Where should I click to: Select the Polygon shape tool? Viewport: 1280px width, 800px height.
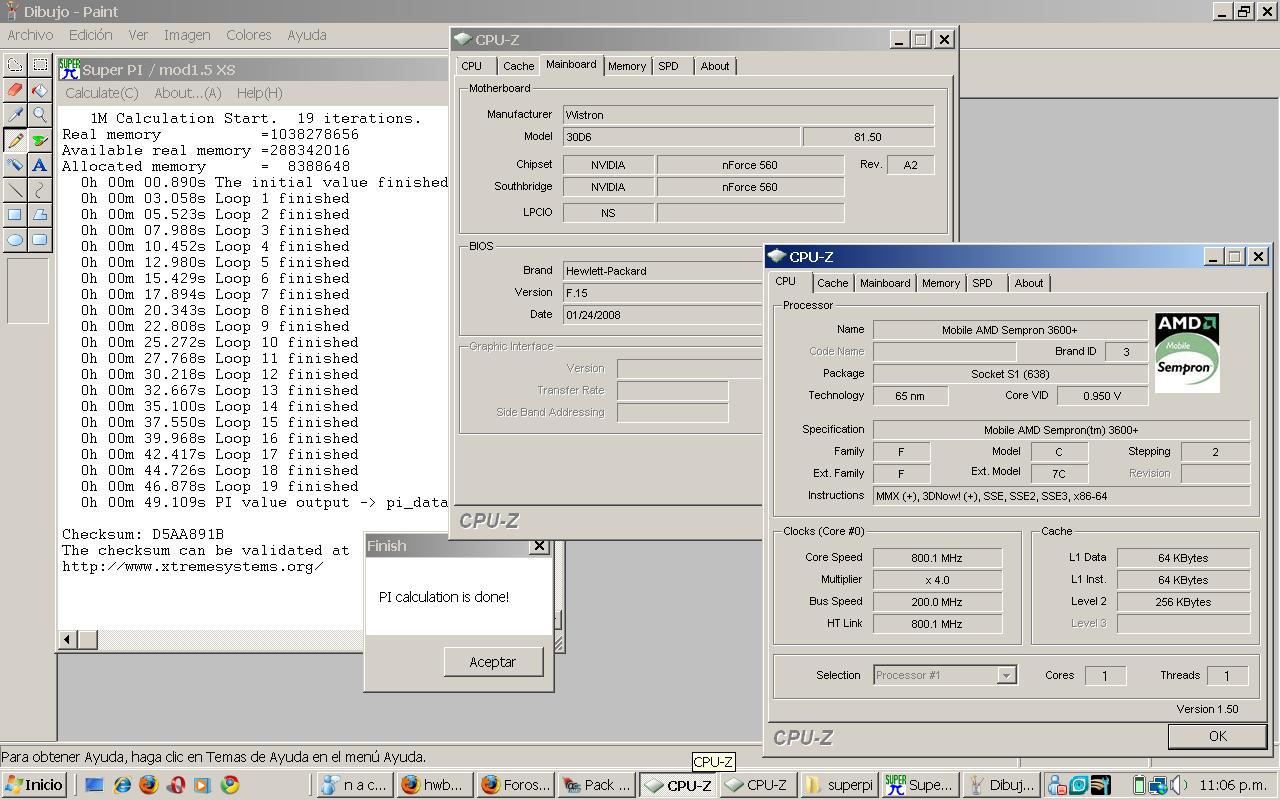tap(40, 215)
